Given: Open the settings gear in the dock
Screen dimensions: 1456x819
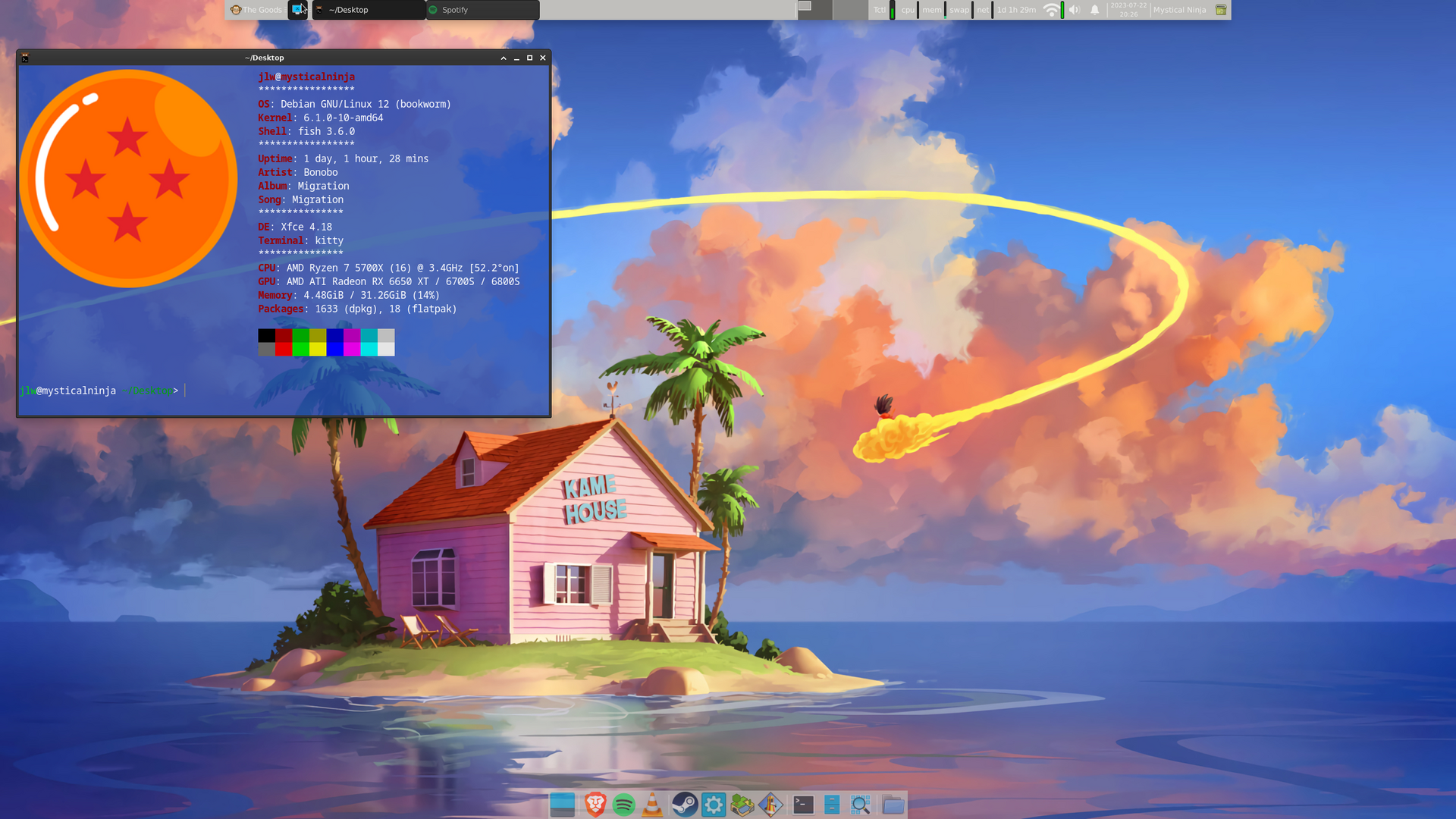Looking at the screenshot, I should pos(714,805).
